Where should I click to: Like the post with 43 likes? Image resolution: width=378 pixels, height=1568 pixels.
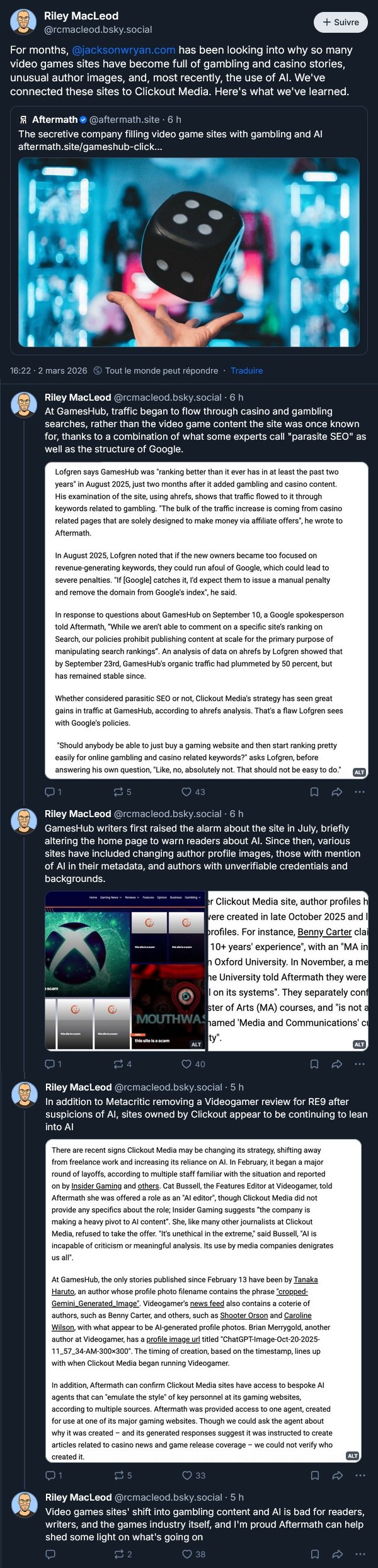(186, 792)
